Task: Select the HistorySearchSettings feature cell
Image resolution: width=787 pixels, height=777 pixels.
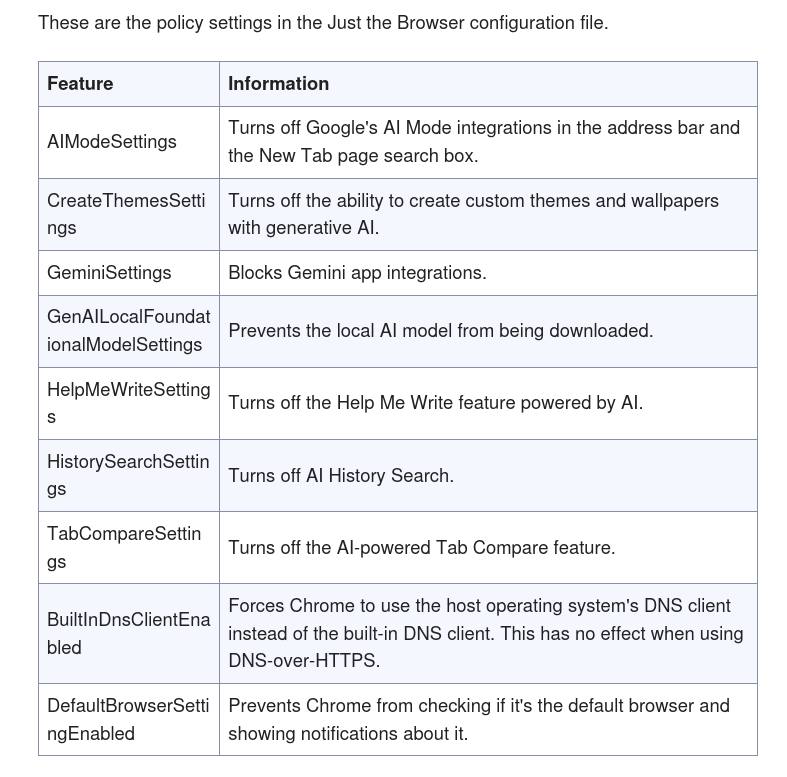Action: [x=128, y=475]
